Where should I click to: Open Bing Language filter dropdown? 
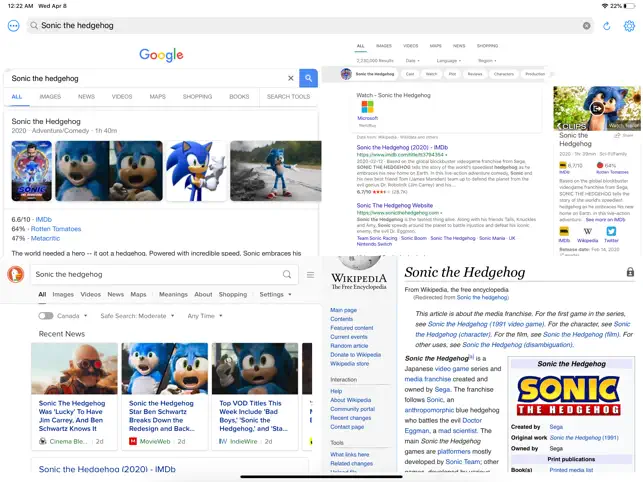(x=449, y=60)
